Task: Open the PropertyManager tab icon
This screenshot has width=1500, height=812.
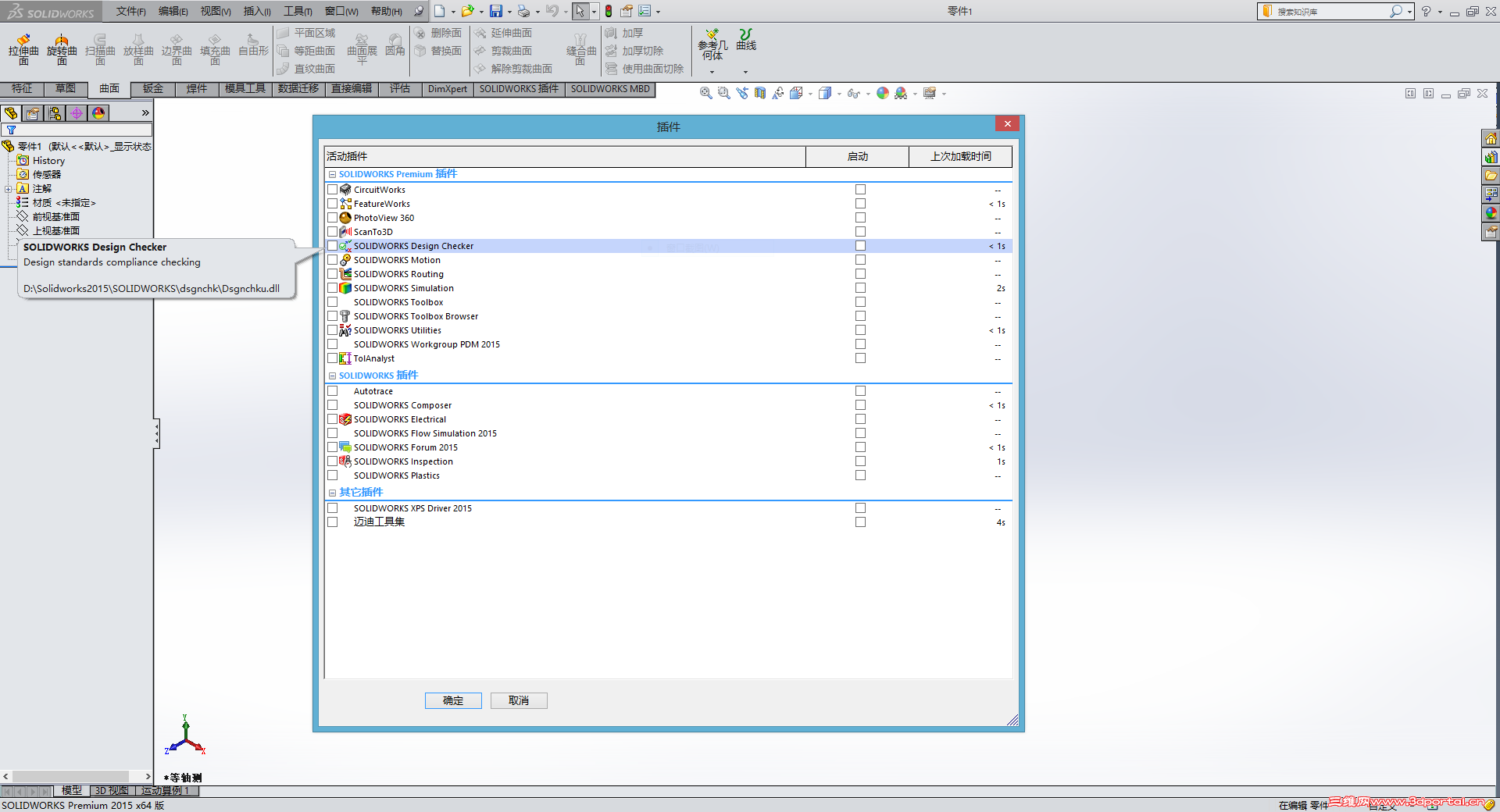Action: click(x=33, y=113)
